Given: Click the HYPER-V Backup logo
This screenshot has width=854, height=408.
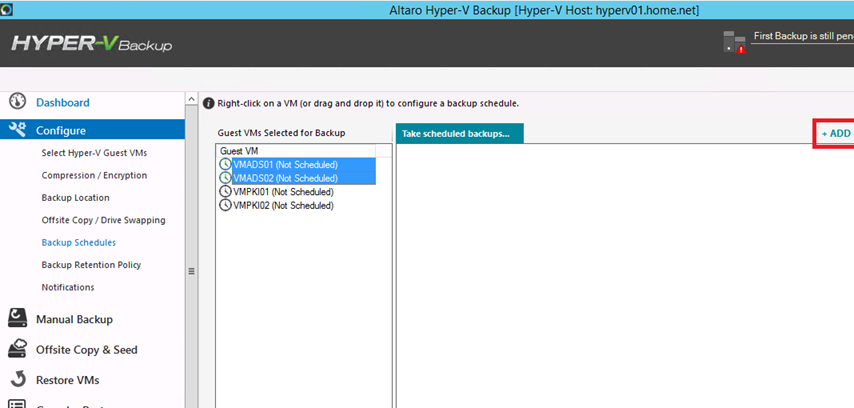Looking at the screenshot, I should pos(92,43).
